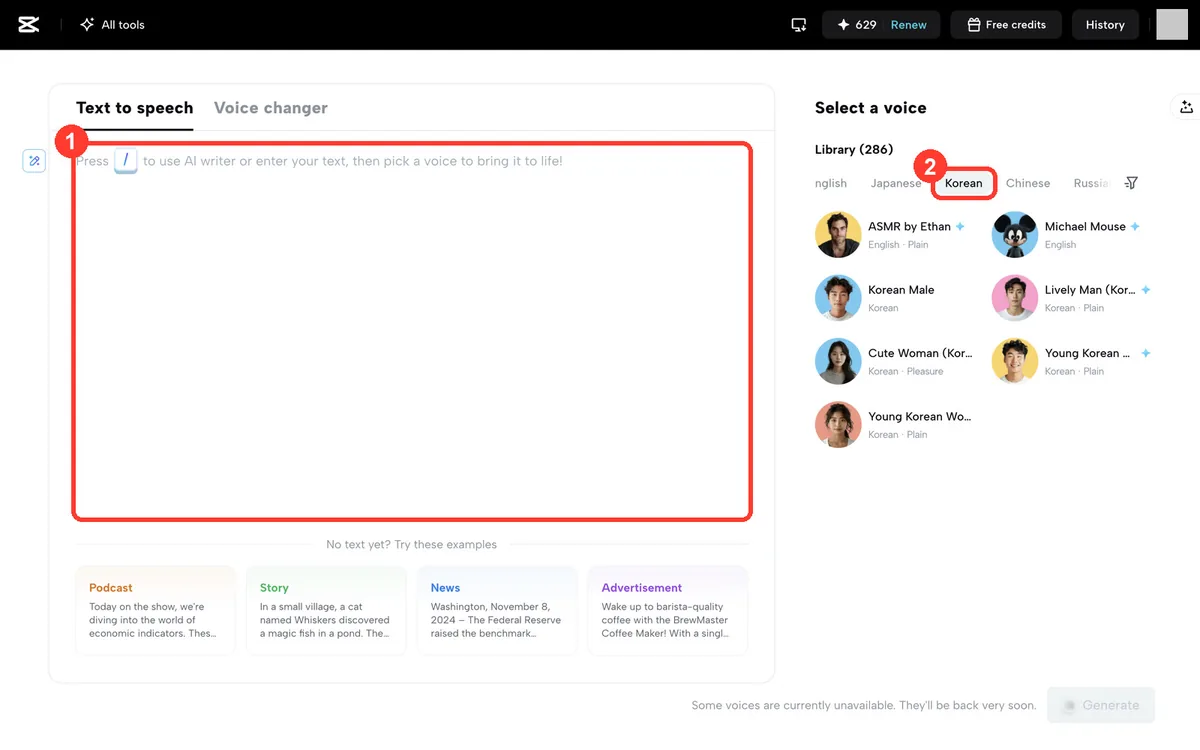This screenshot has height=750, width=1200.
Task: Use the News example text card
Action: [497, 610]
